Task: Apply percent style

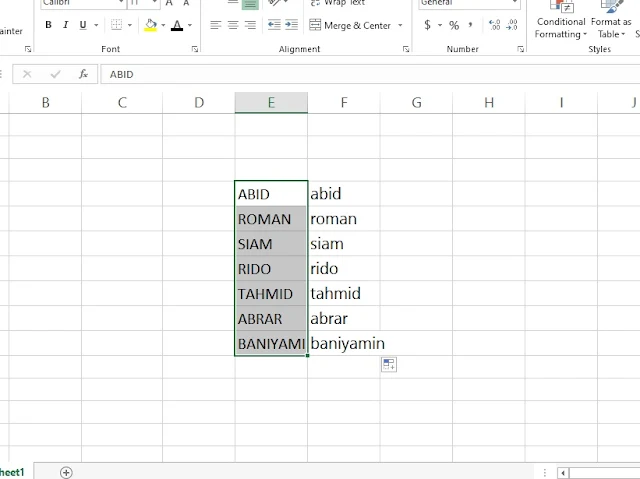Action: tap(454, 25)
